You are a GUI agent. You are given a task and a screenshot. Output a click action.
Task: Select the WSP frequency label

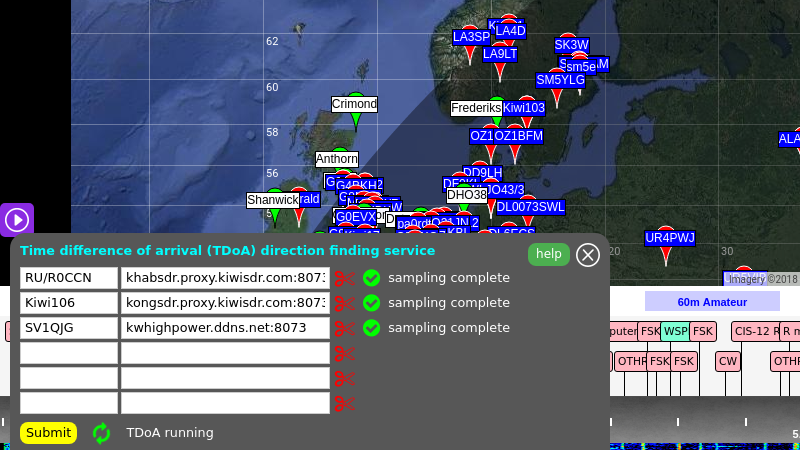(x=675, y=331)
